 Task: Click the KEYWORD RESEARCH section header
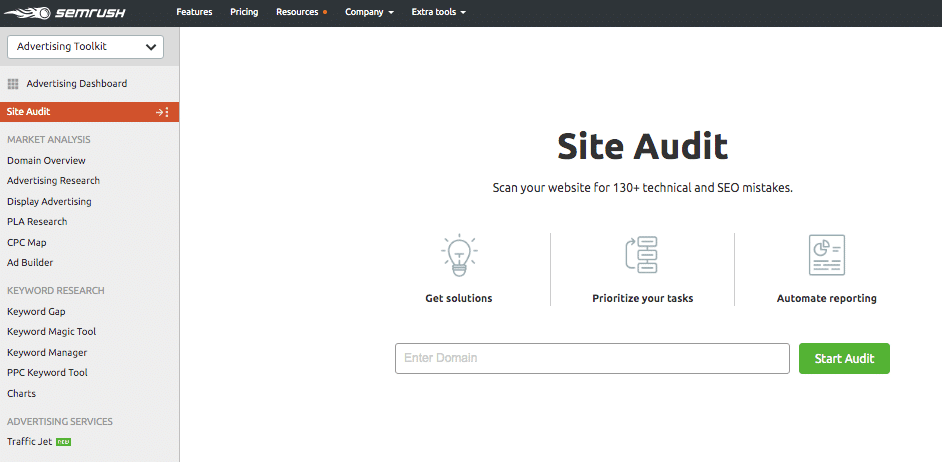[56, 291]
